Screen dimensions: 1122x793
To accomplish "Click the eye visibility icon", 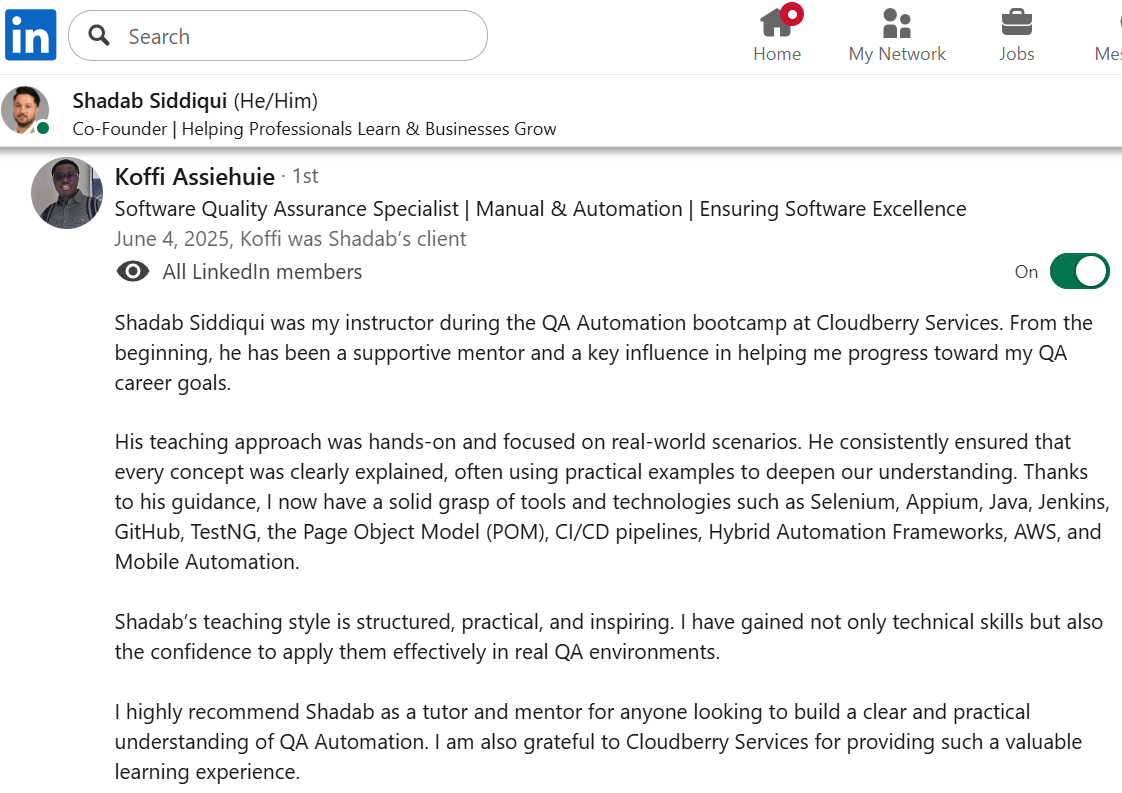I will 133,272.
